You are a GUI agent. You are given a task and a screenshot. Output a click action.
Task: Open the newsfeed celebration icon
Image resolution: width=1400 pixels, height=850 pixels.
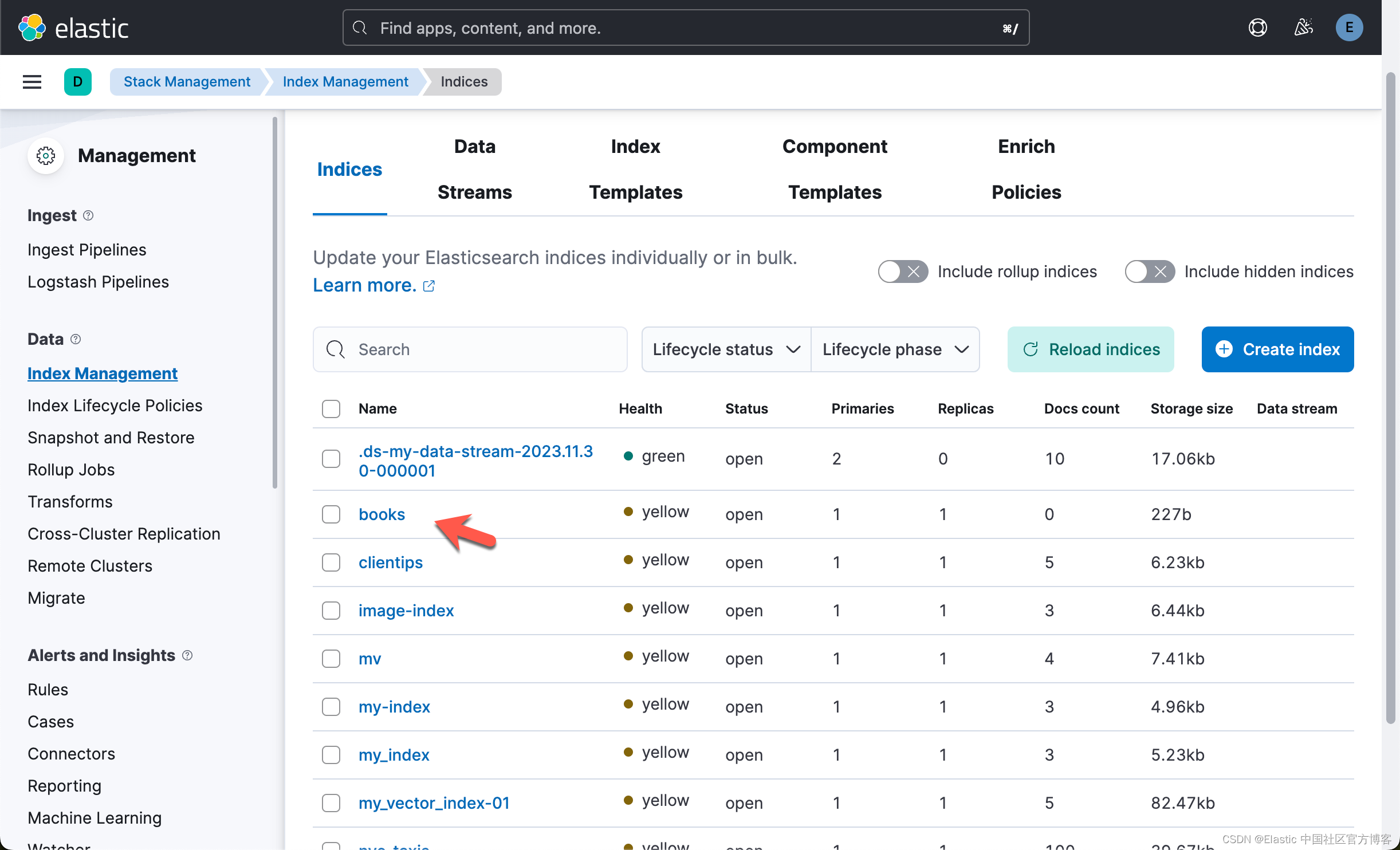pos(1303,27)
